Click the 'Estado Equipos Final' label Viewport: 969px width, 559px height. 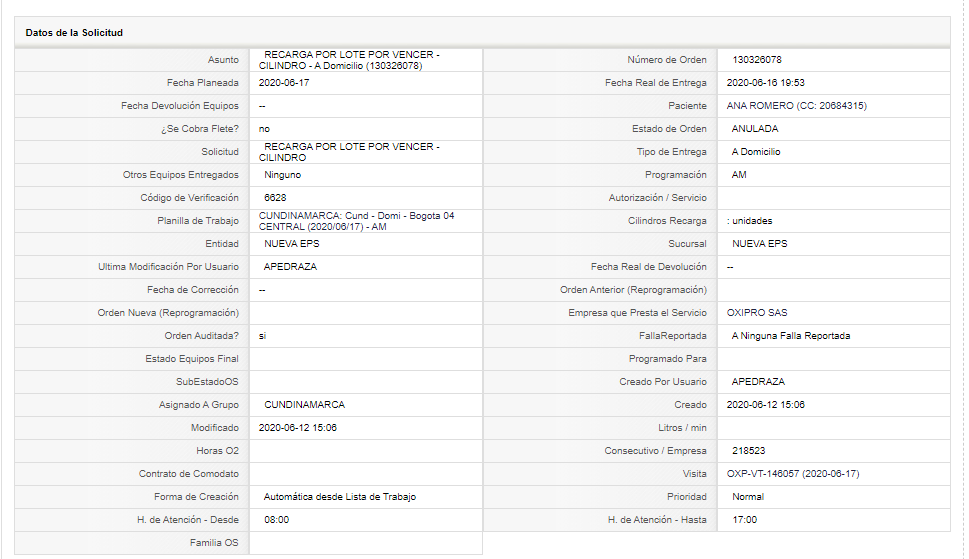pos(192,359)
